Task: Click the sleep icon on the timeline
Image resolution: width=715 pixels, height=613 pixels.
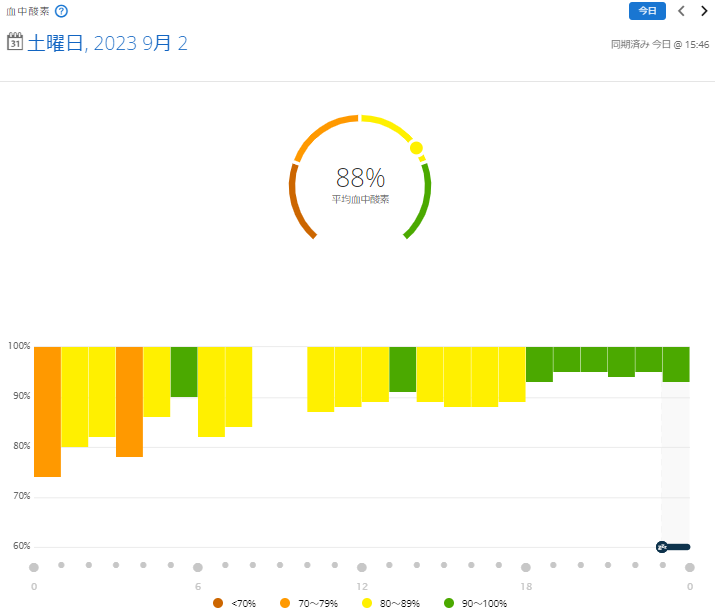Action: 662,547
